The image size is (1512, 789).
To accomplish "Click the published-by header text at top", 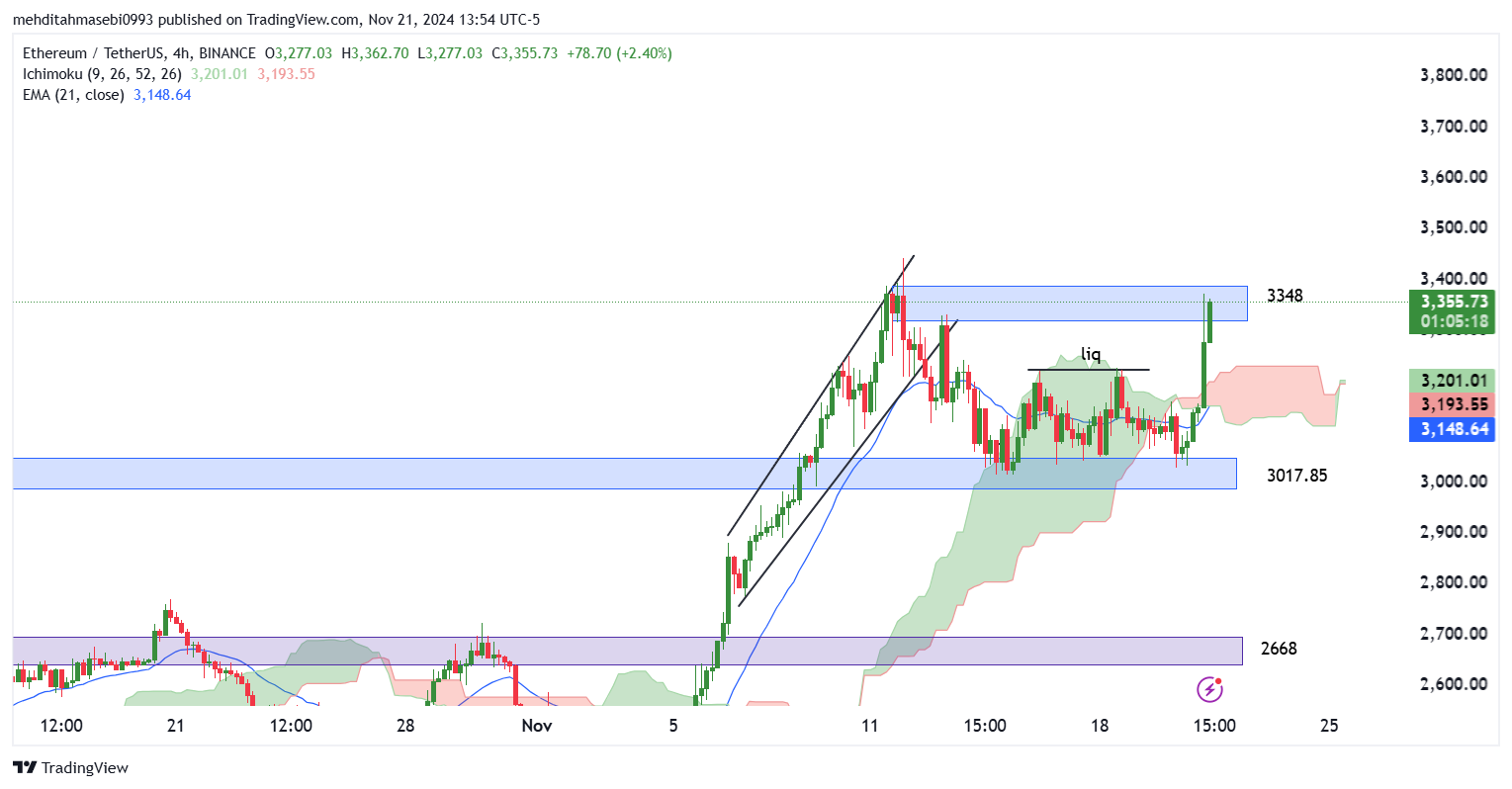I will 276,20.
